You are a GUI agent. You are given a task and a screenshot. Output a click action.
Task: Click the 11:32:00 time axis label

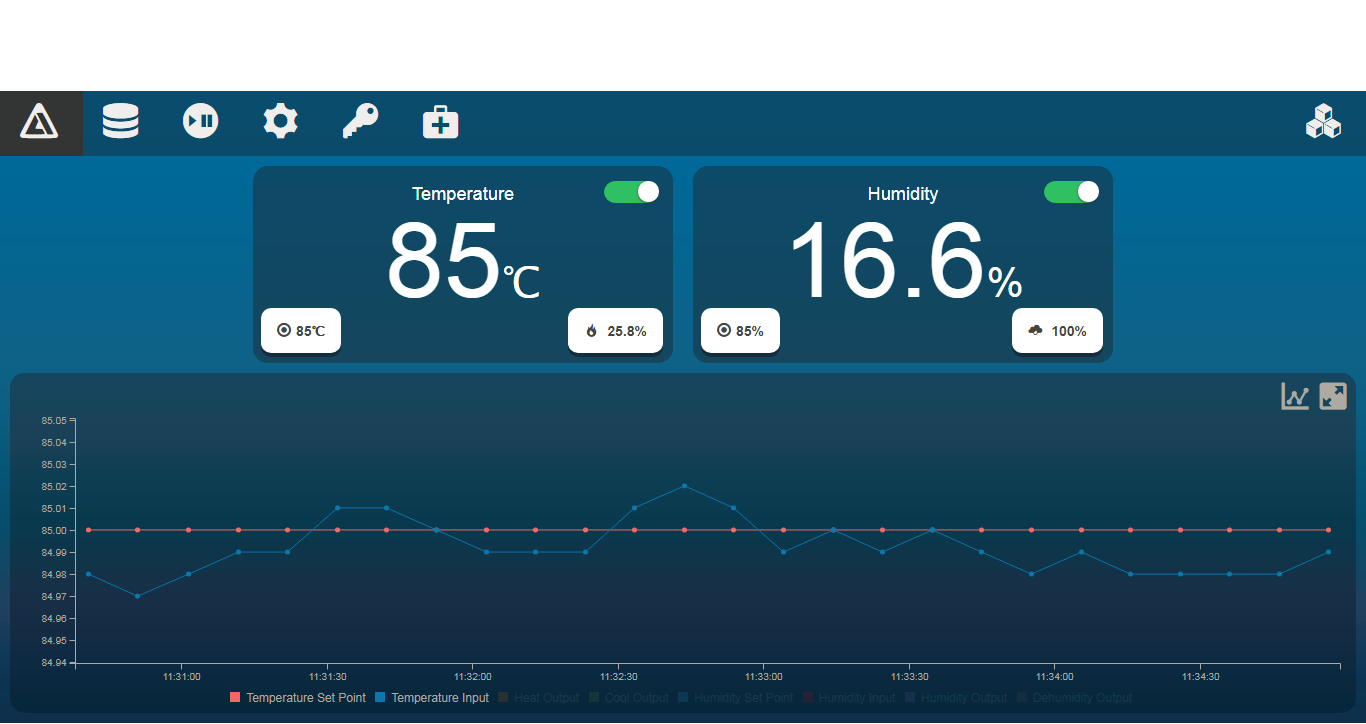pos(473,677)
